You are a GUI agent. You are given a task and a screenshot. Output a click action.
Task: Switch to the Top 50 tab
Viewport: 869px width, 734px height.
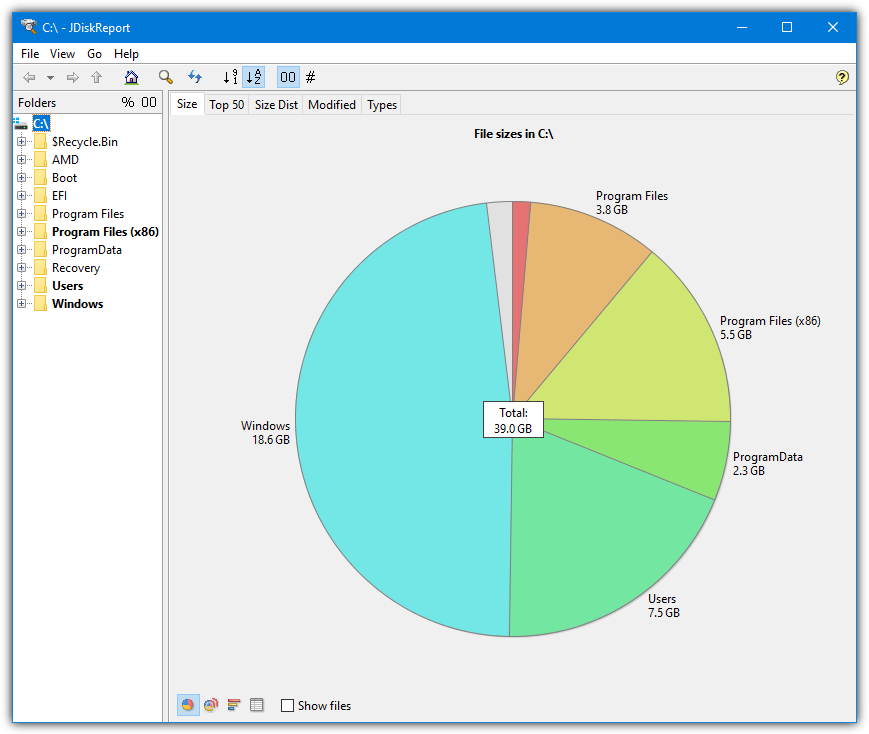(227, 105)
